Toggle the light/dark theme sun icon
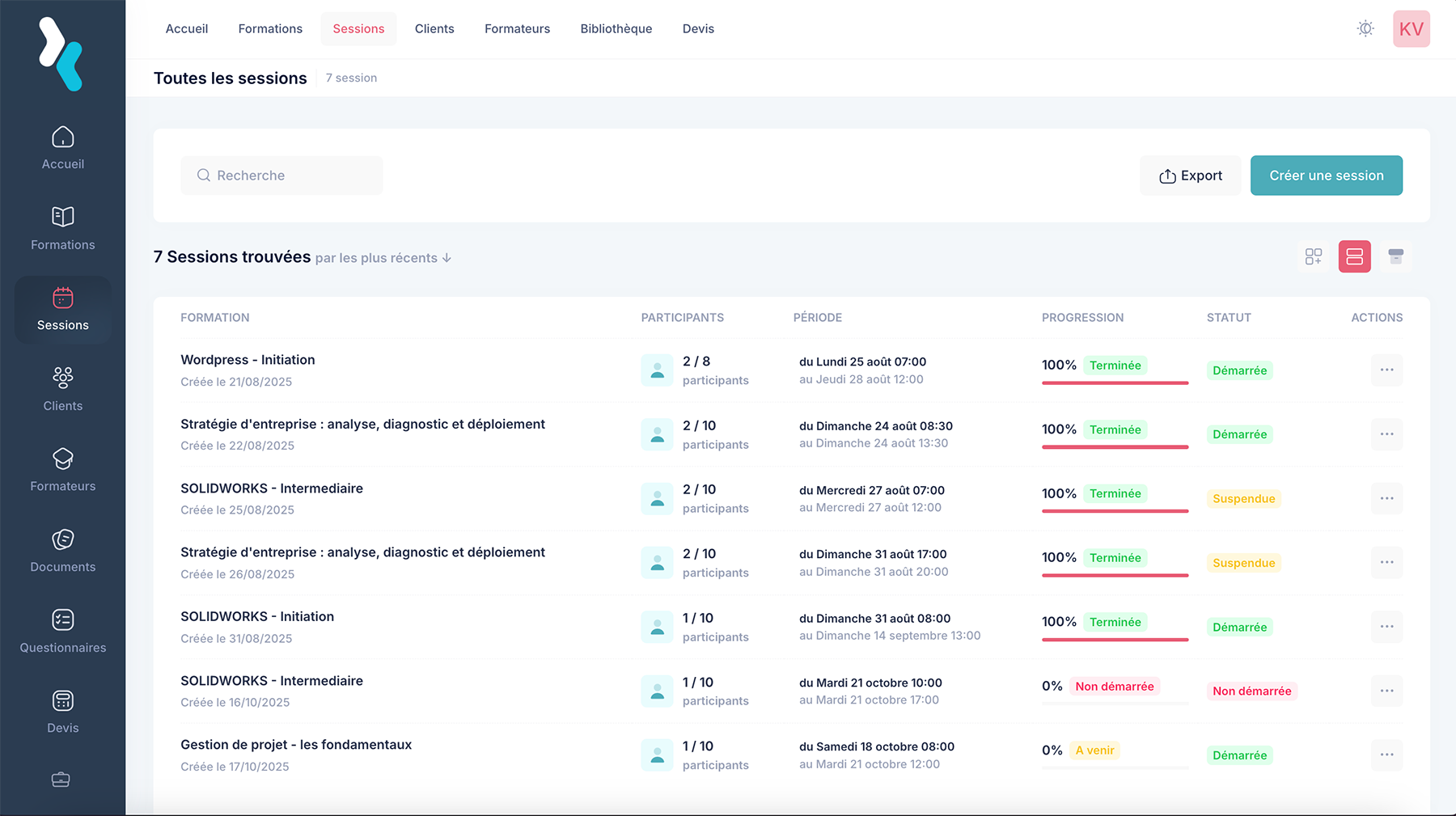Viewport: 1456px width, 816px height. click(1365, 29)
